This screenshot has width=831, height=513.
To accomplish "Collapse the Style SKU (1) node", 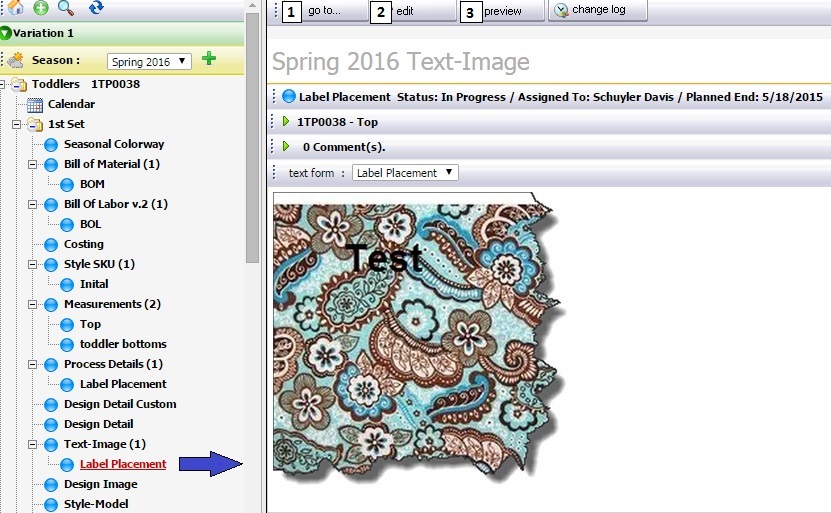I will click(32, 264).
